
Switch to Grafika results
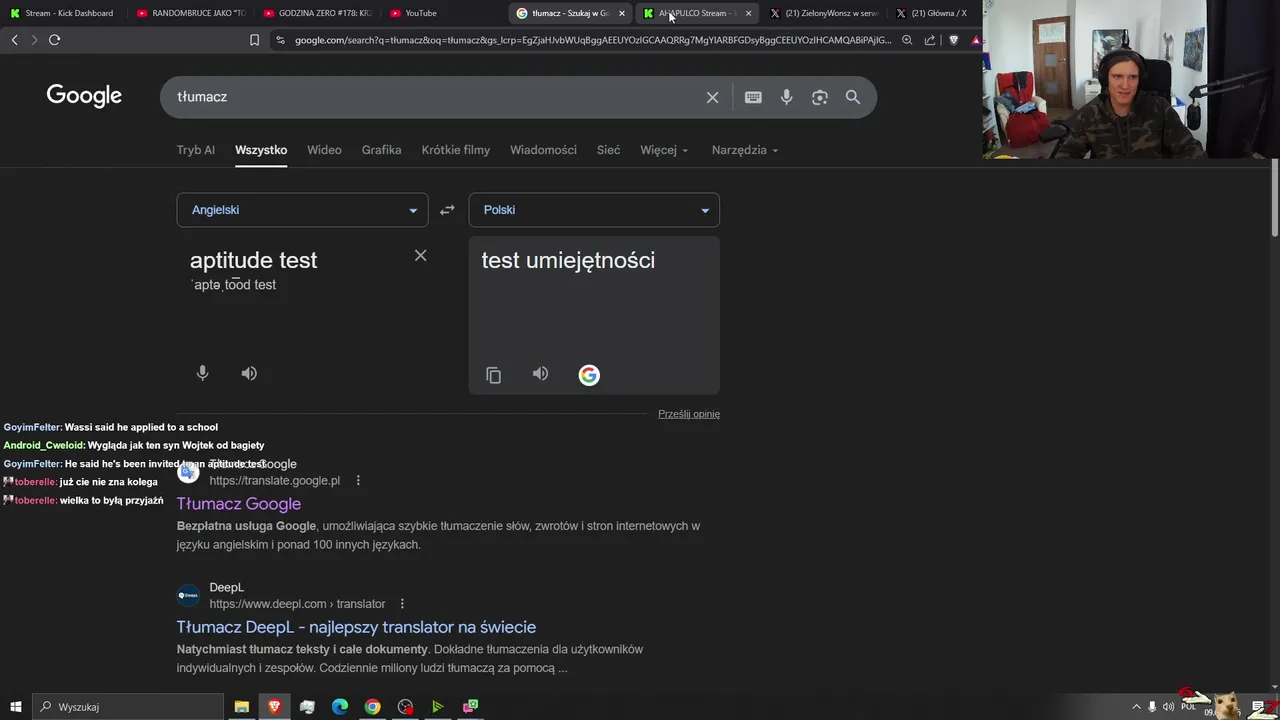click(381, 150)
